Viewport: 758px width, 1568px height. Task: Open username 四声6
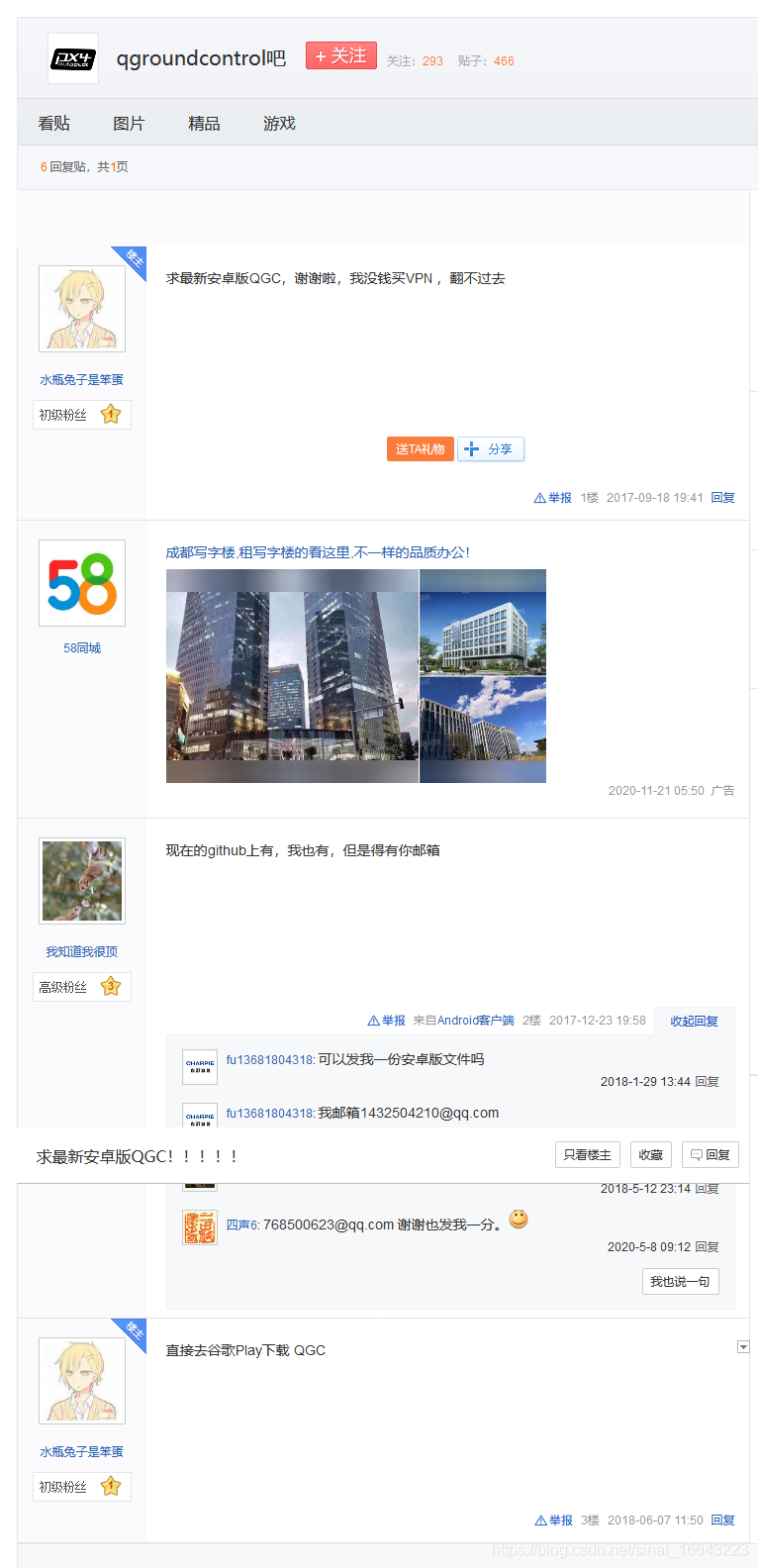pyautogui.click(x=241, y=1225)
